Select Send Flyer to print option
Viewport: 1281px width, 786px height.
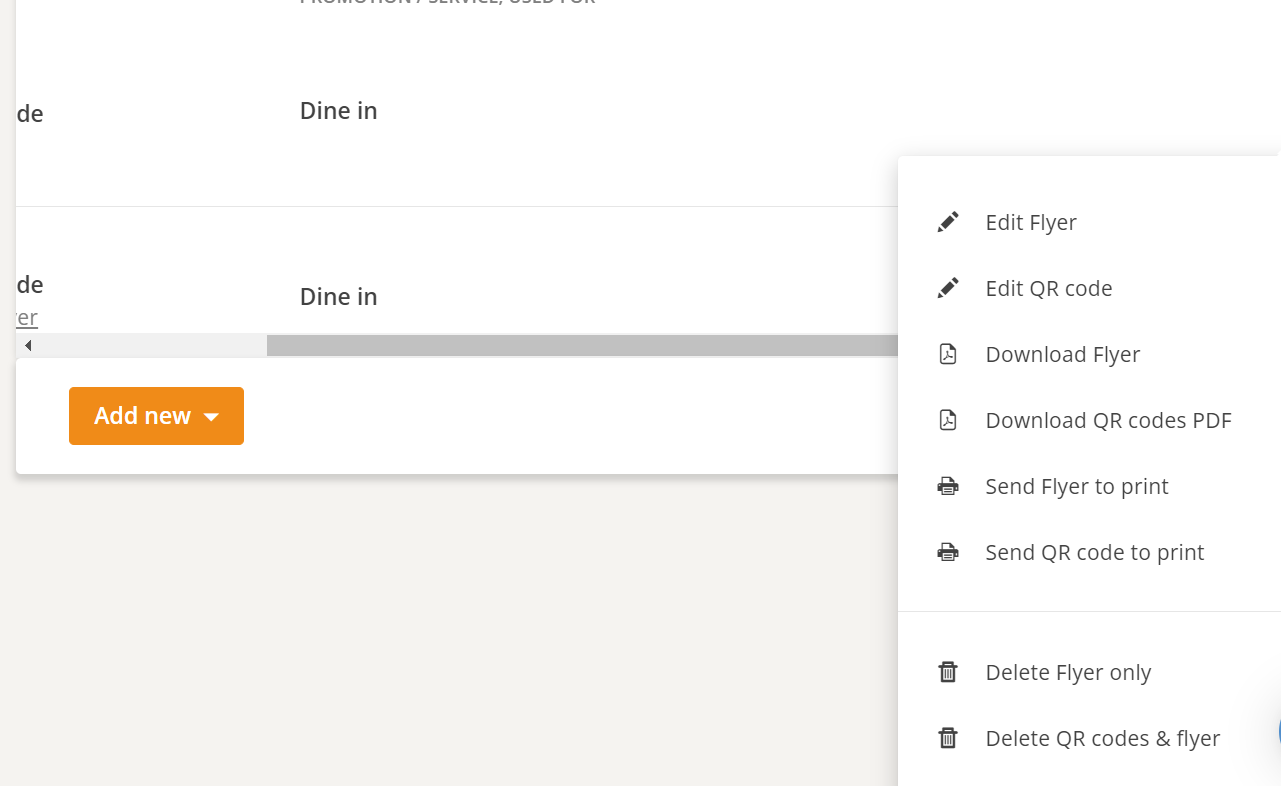pos(1077,486)
